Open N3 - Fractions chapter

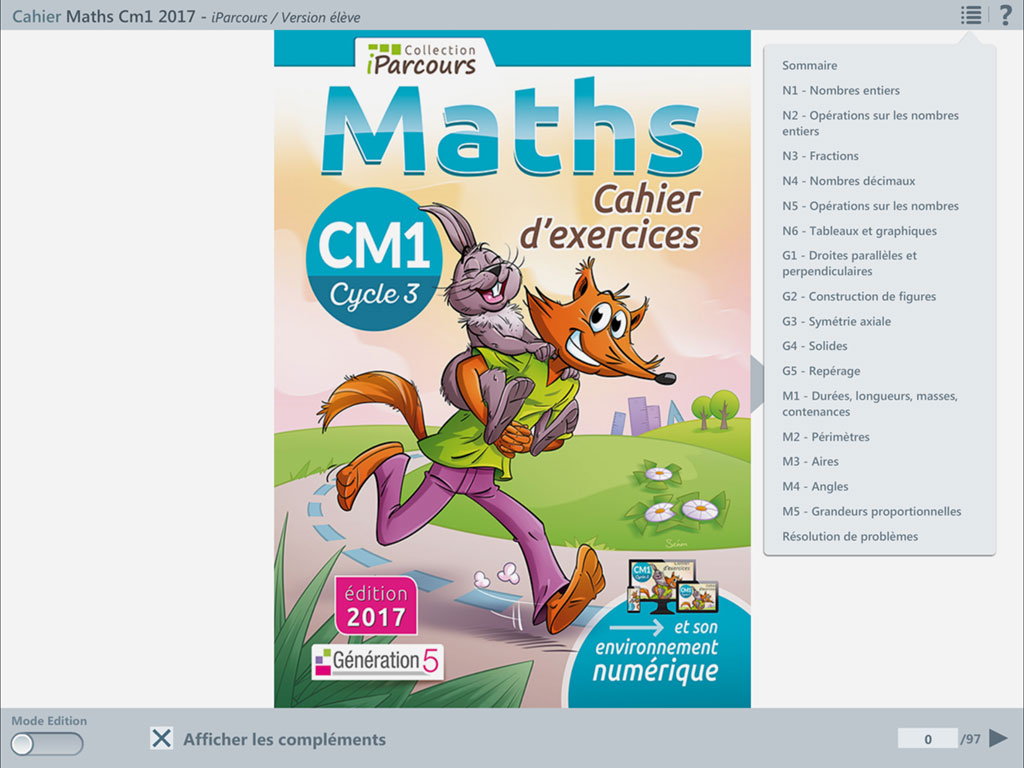pos(820,155)
